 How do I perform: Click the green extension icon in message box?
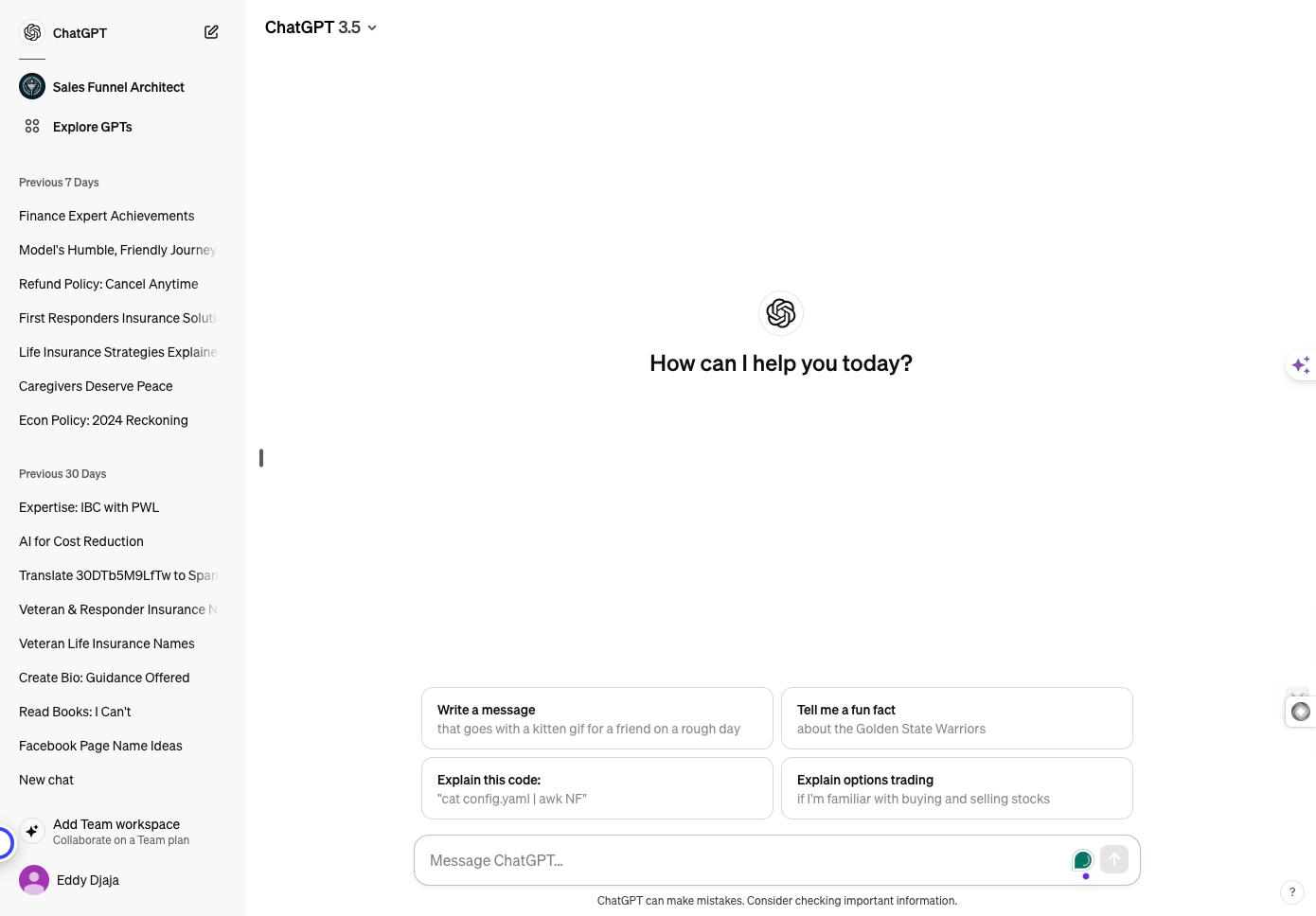(x=1083, y=860)
